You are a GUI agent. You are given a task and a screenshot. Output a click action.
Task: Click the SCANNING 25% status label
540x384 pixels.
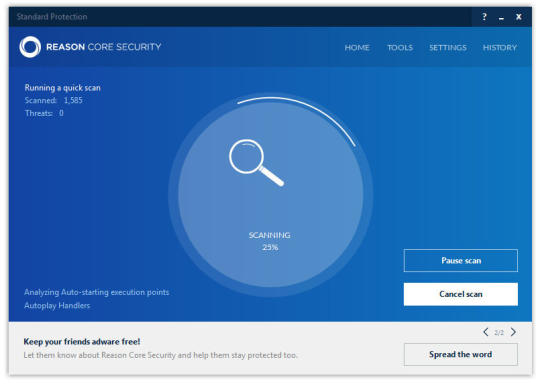[x=270, y=241]
